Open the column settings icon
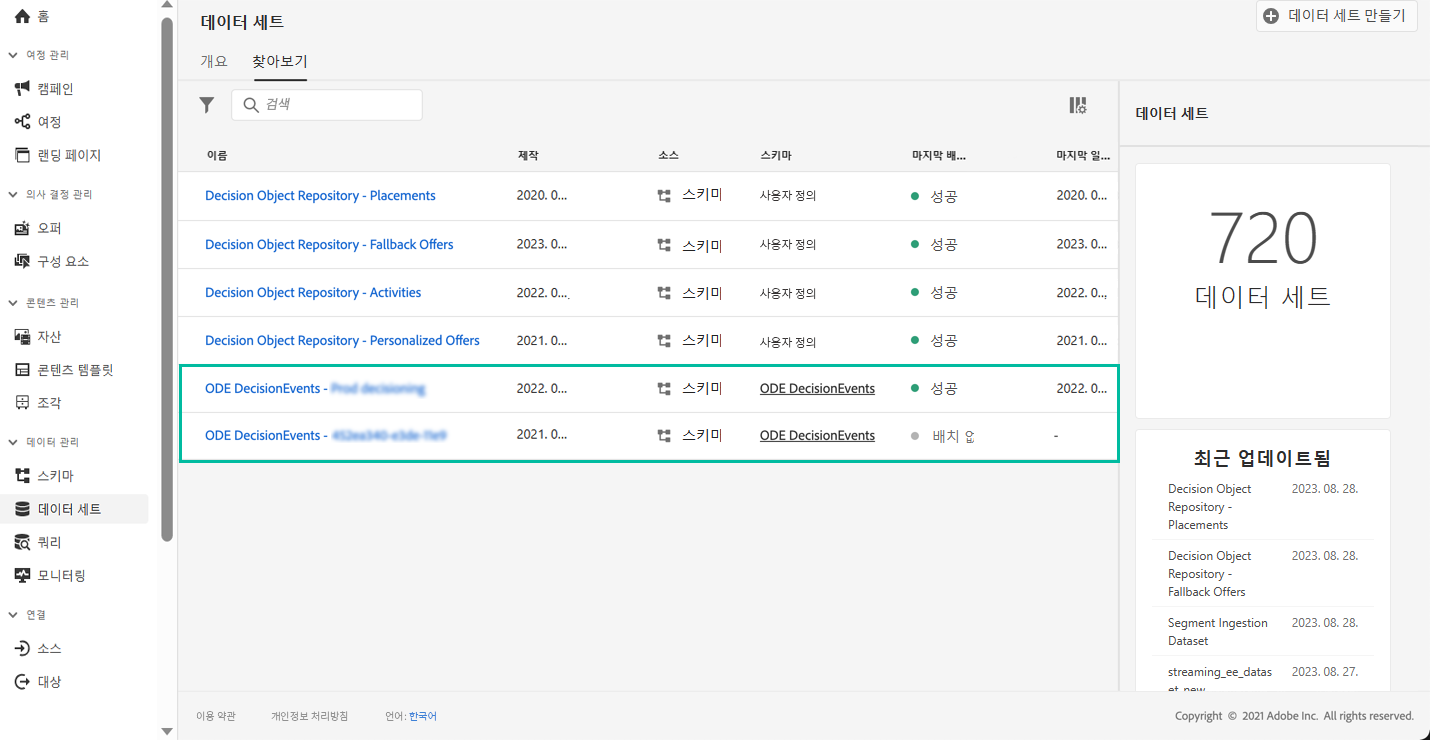Screen dimensions: 1430x740 tap(1077, 105)
